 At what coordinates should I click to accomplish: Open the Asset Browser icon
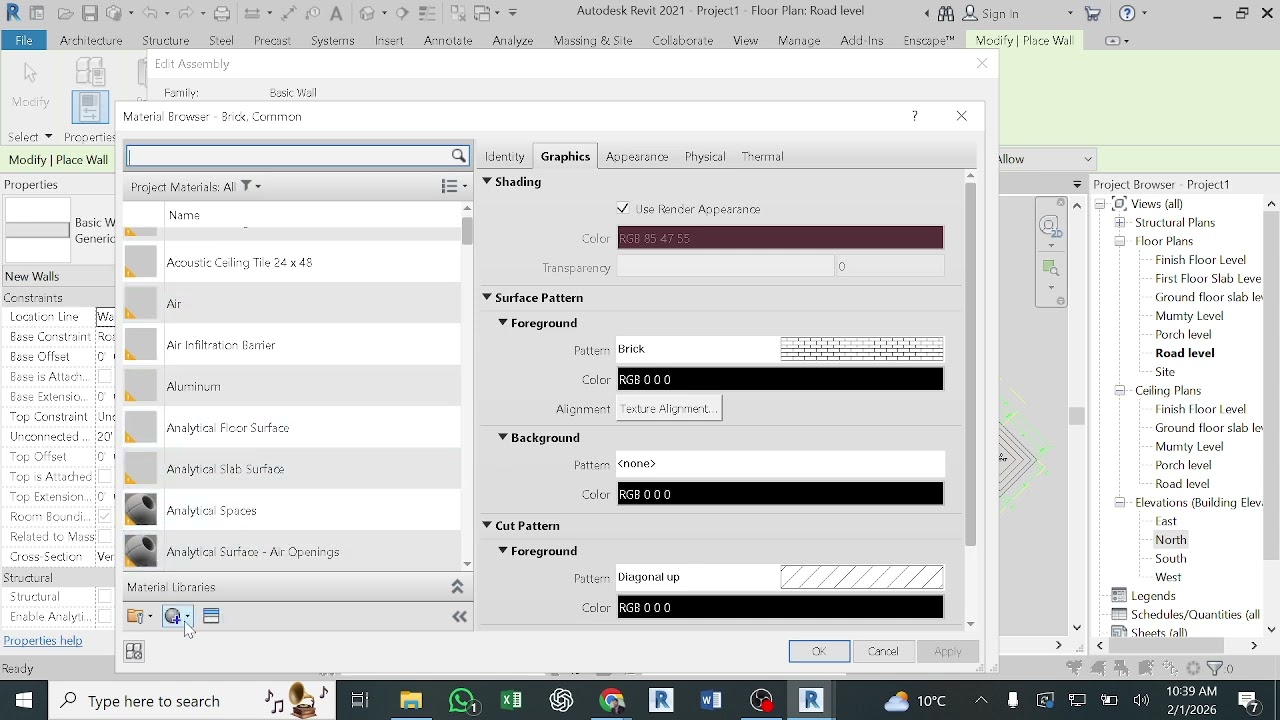tap(211, 617)
